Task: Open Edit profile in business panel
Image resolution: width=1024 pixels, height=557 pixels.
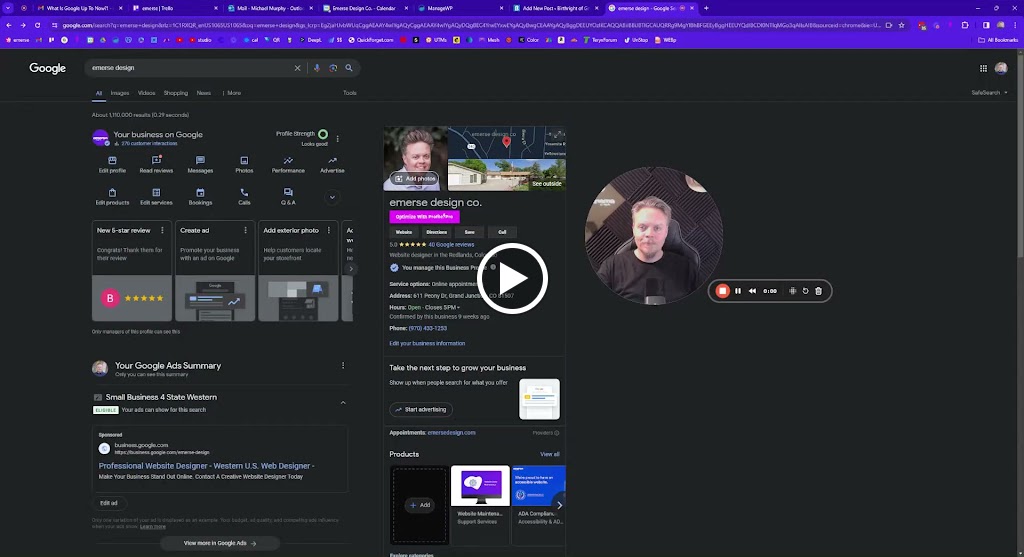Action: click(x=112, y=165)
